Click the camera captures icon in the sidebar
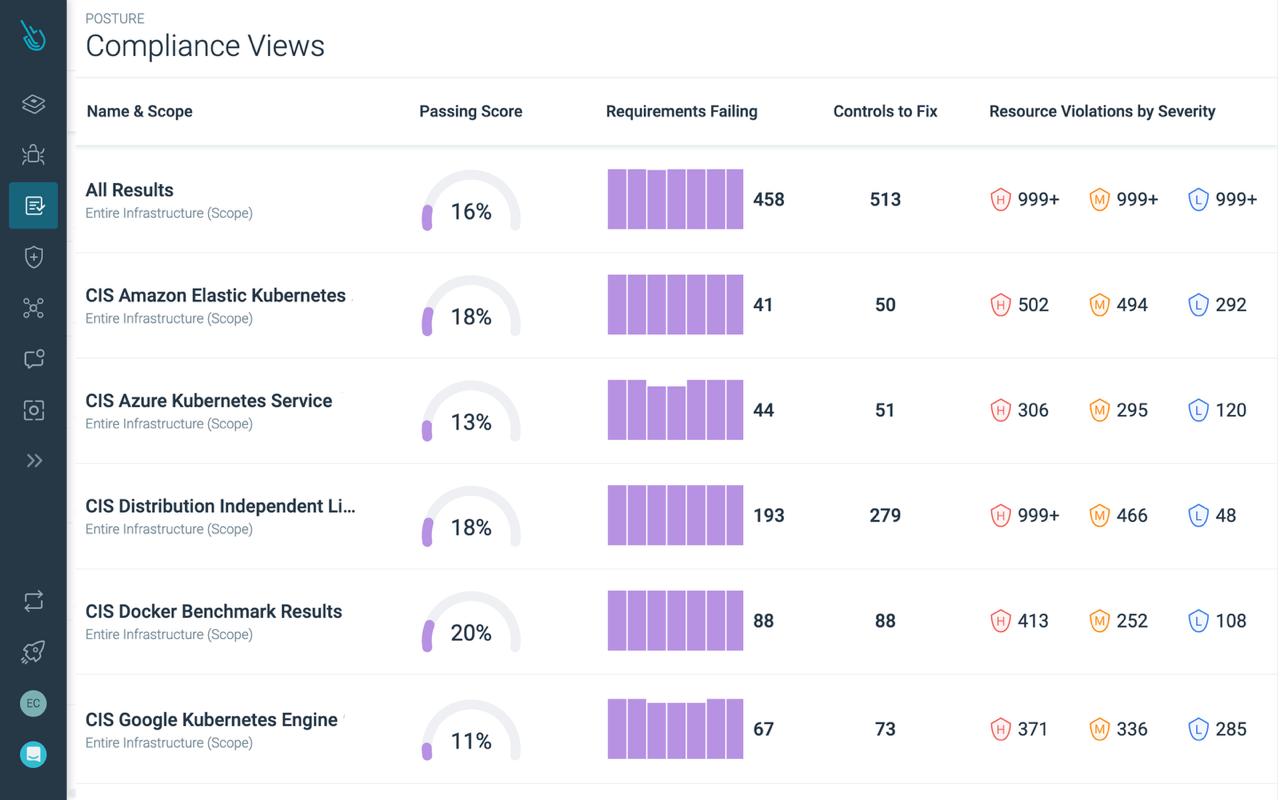This screenshot has height=800, width=1280. pos(33,409)
